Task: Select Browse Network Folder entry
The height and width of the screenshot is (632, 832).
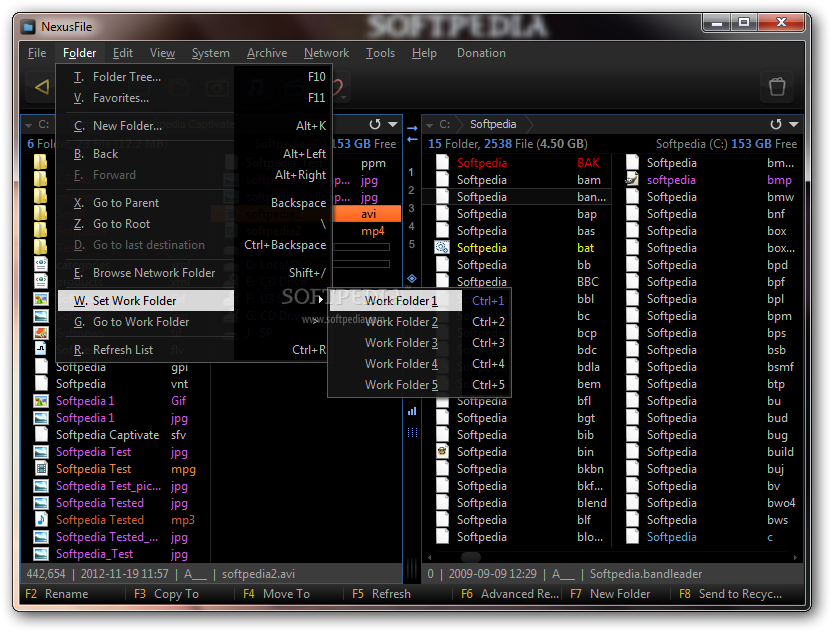Action: (194, 273)
